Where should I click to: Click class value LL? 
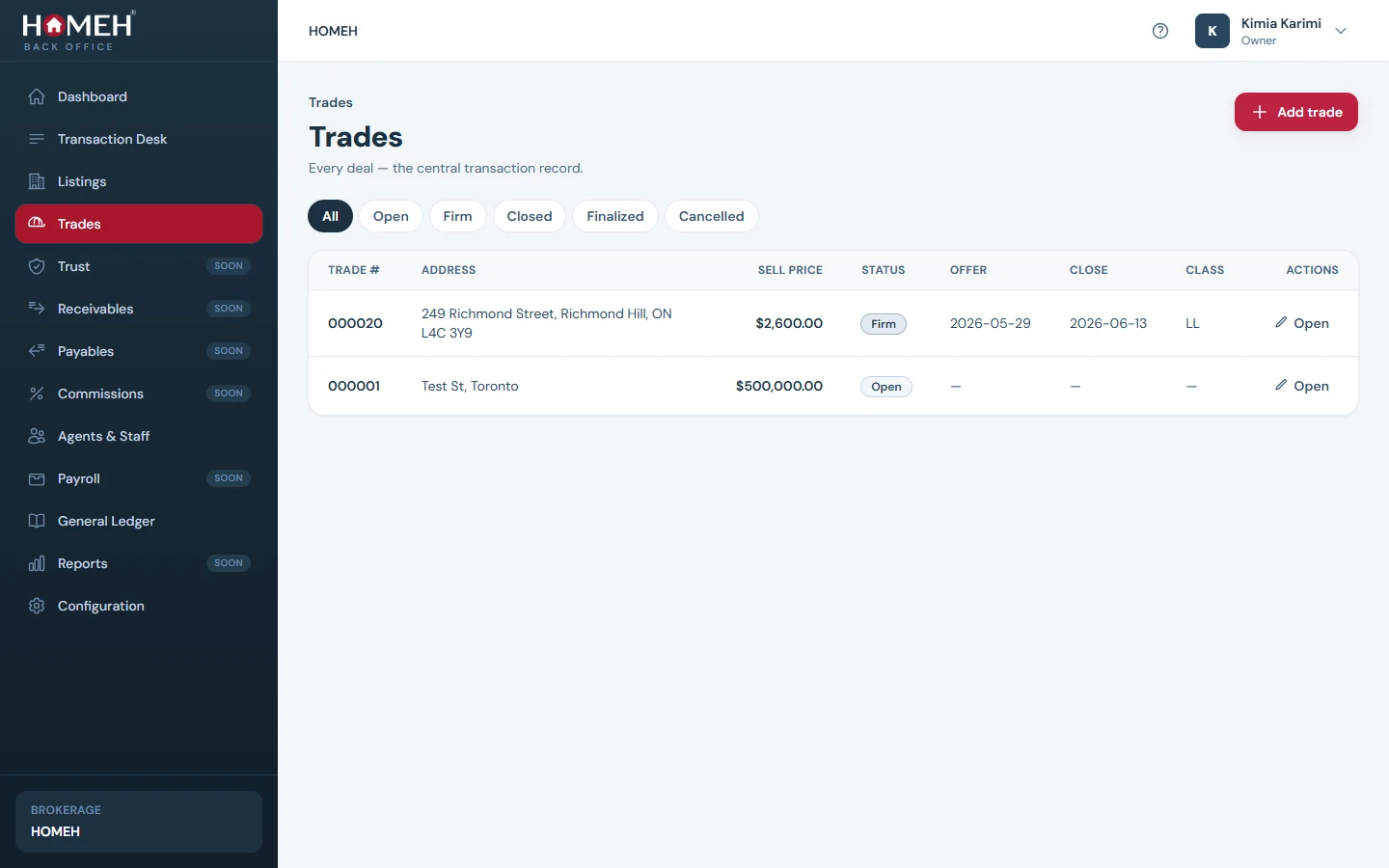[x=1192, y=323]
